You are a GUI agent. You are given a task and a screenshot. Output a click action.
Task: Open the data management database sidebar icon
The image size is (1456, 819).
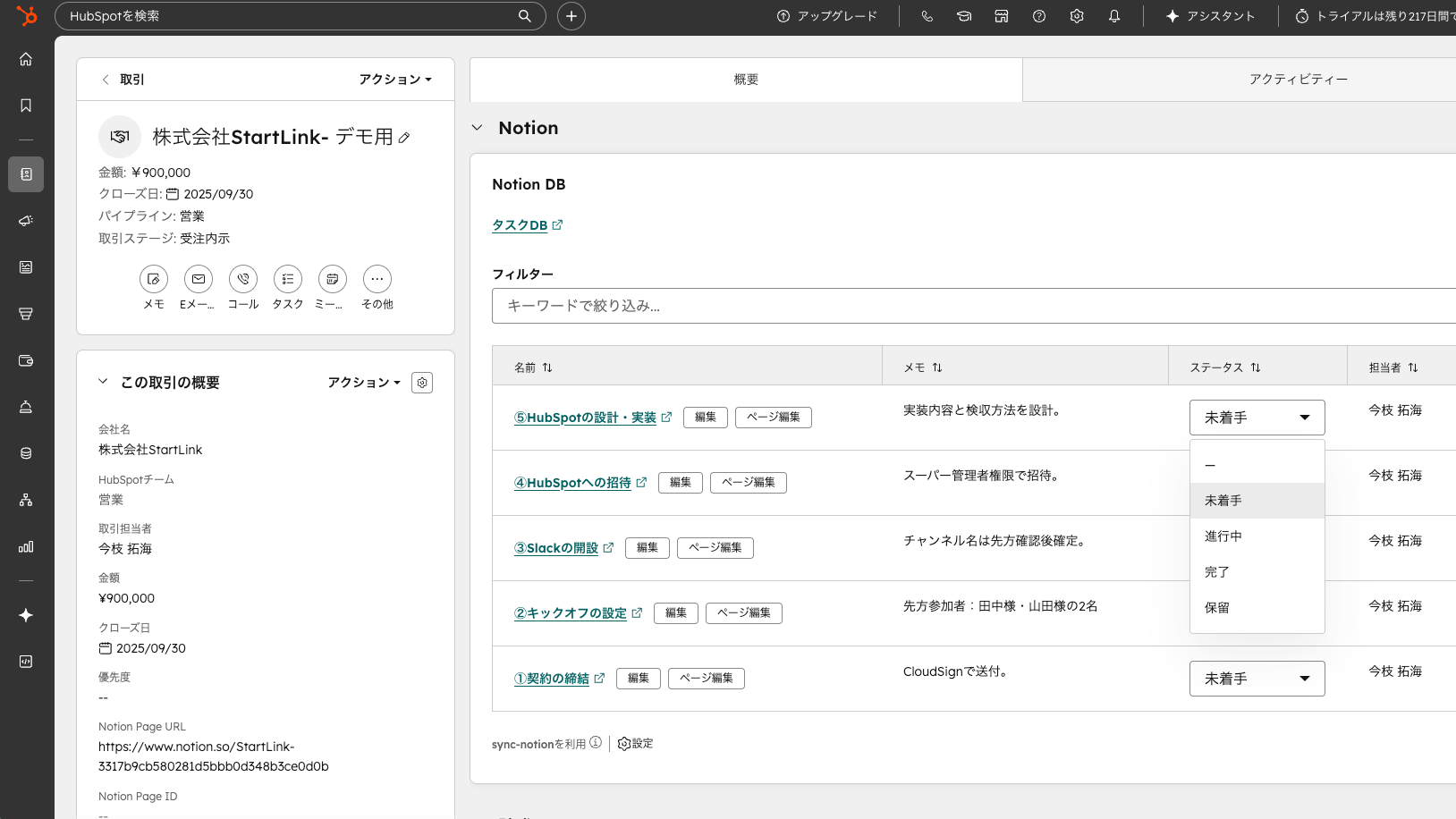tap(26, 453)
